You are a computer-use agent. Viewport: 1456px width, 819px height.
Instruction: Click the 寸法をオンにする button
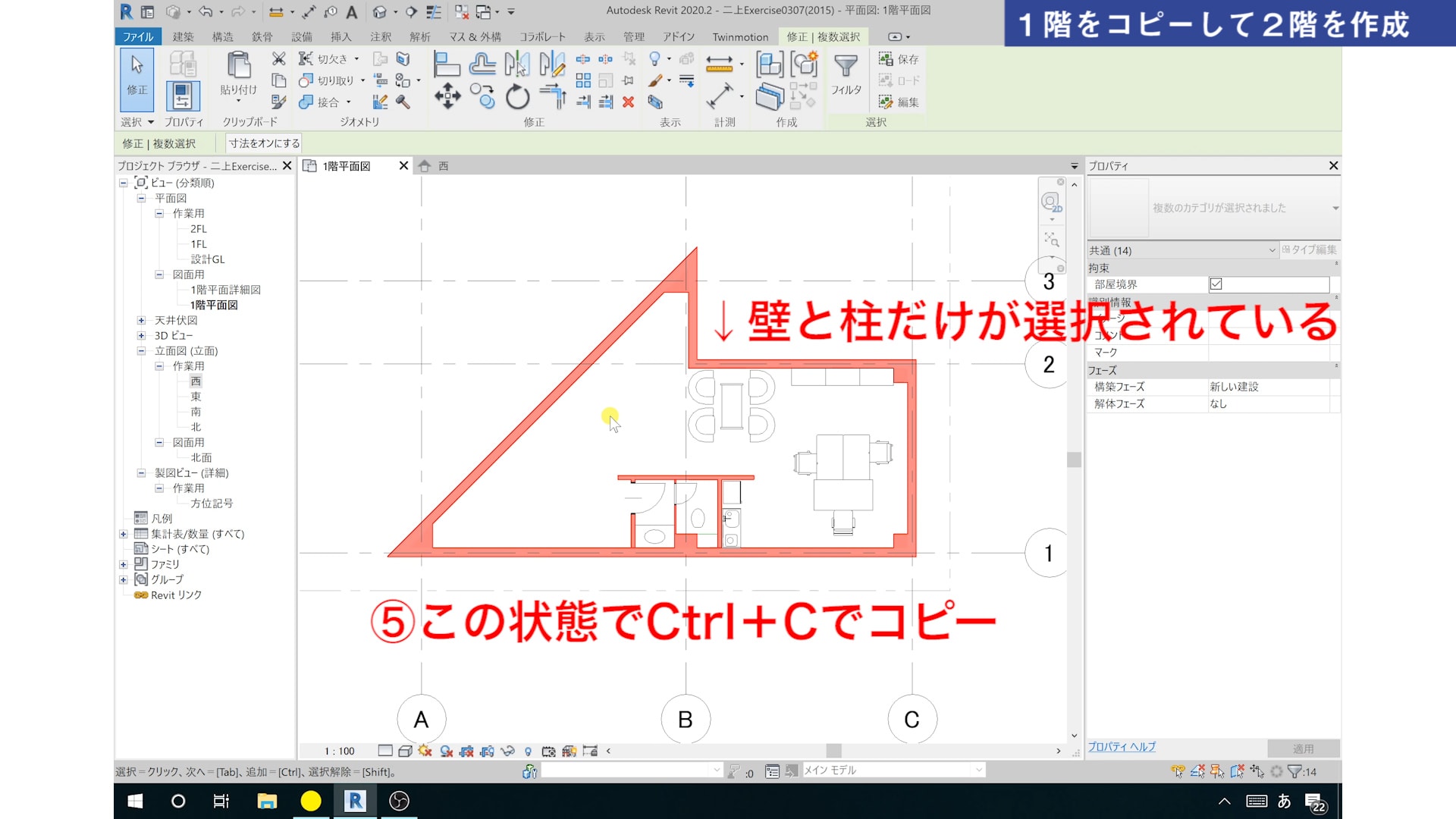pyautogui.click(x=264, y=143)
